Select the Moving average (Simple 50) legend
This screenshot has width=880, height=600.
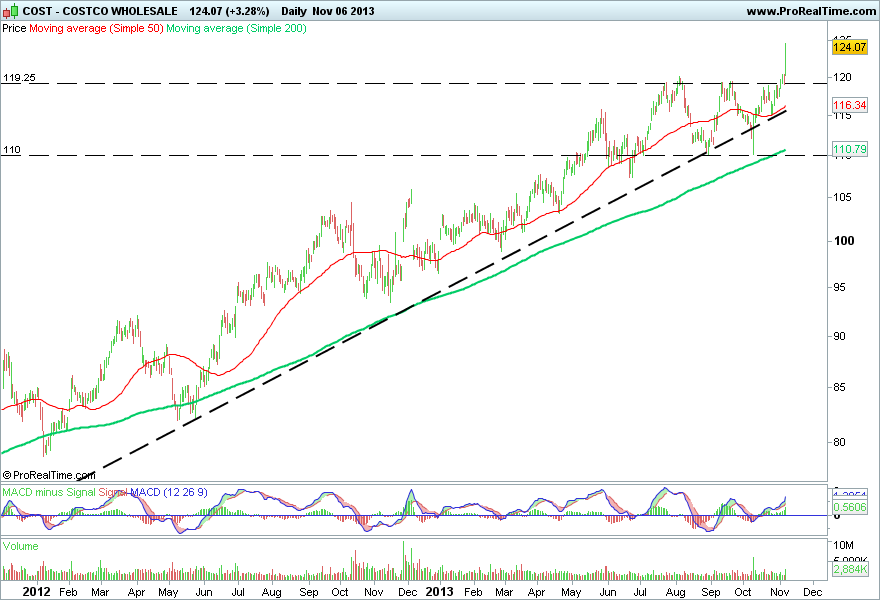(x=96, y=28)
